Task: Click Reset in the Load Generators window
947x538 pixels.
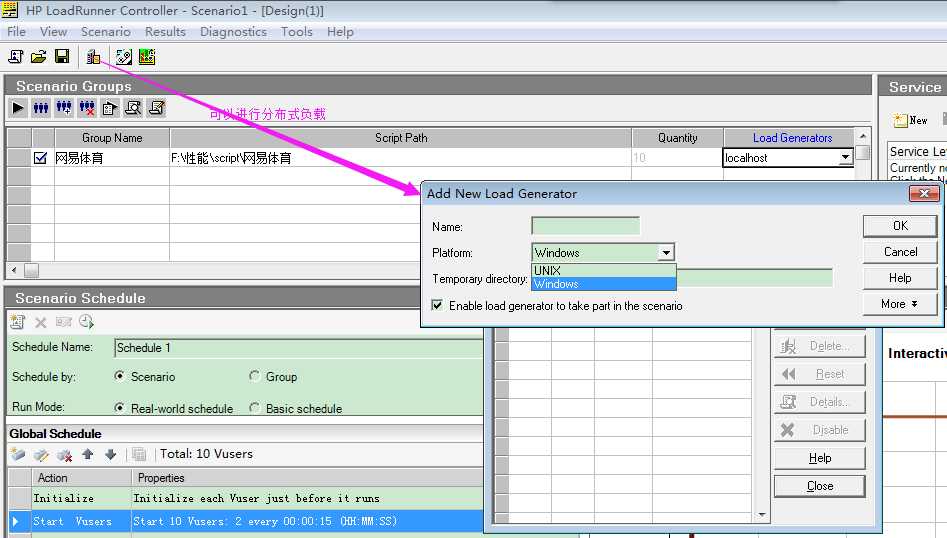Action: (x=820, y=374)
